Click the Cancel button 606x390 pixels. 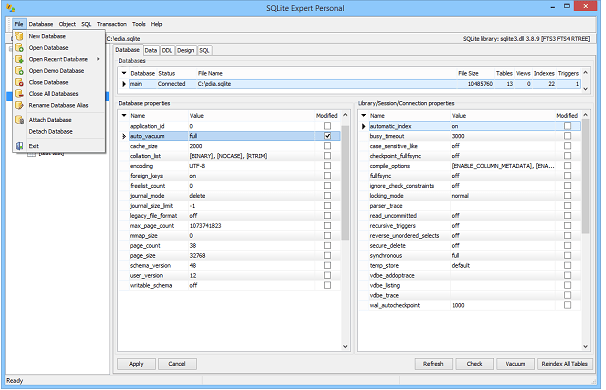177,364
